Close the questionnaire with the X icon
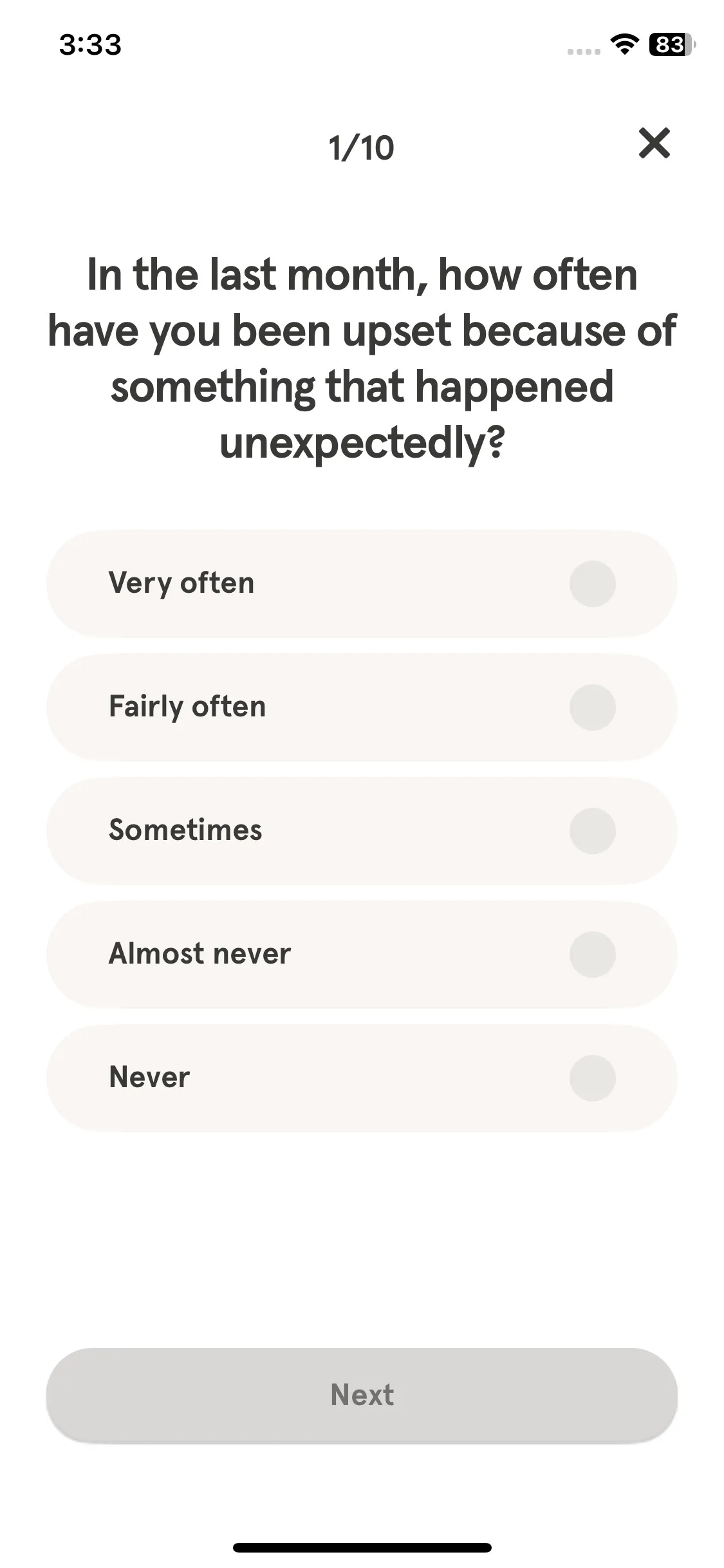This screenshot has height=1568, width=724. point(654,143)
